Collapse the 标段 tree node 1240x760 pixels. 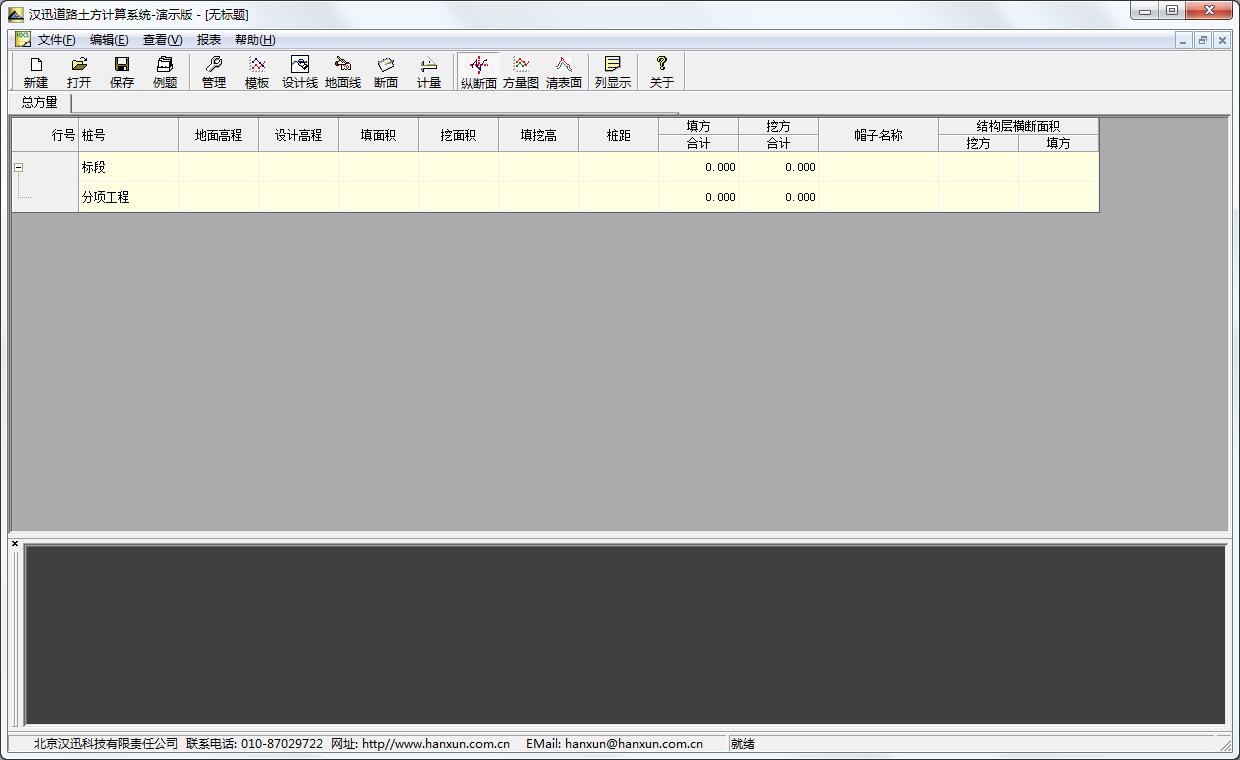(18, 167)
